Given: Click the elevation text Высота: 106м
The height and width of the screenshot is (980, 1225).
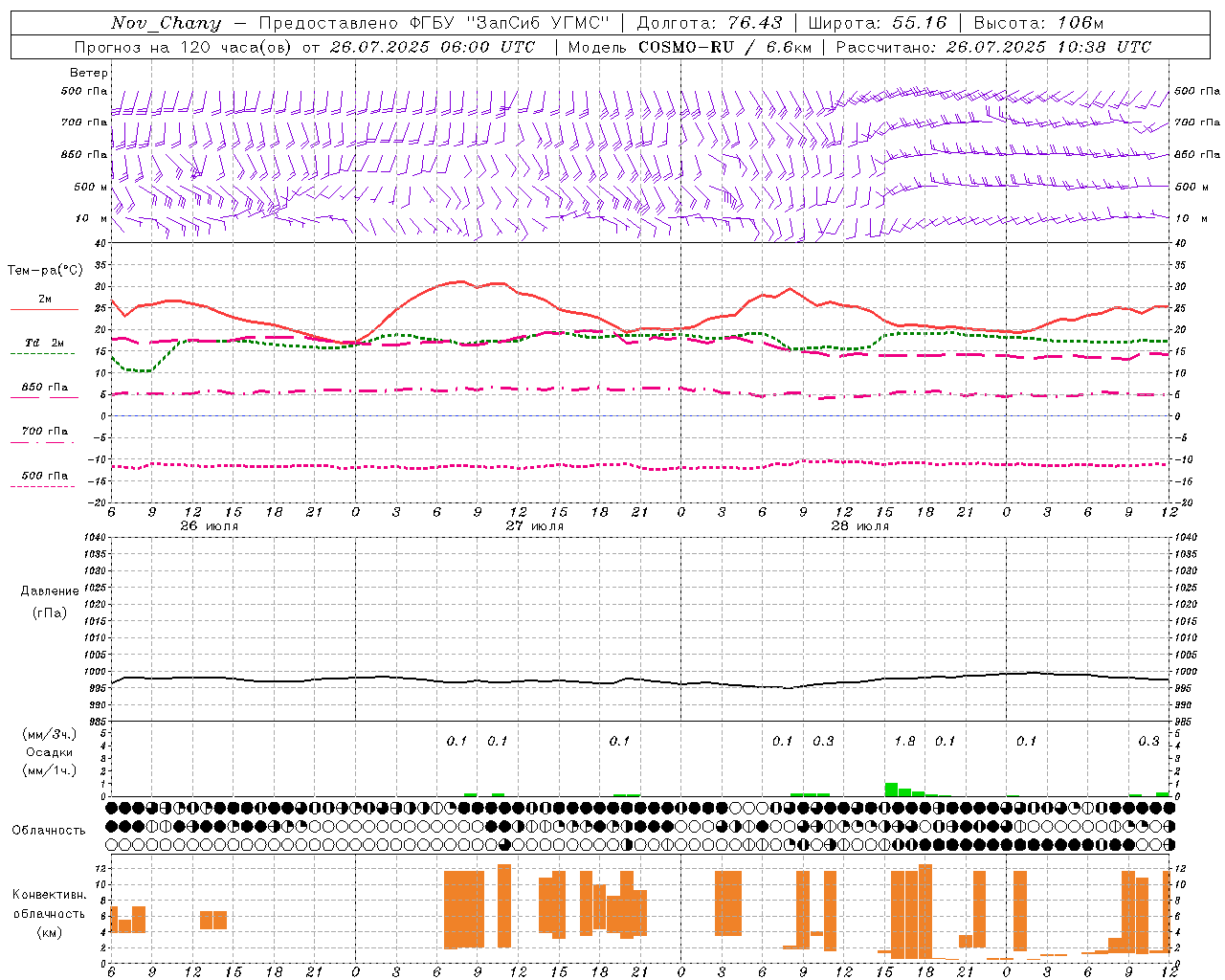Looking at the screenshot, I should click(1038, 23).
